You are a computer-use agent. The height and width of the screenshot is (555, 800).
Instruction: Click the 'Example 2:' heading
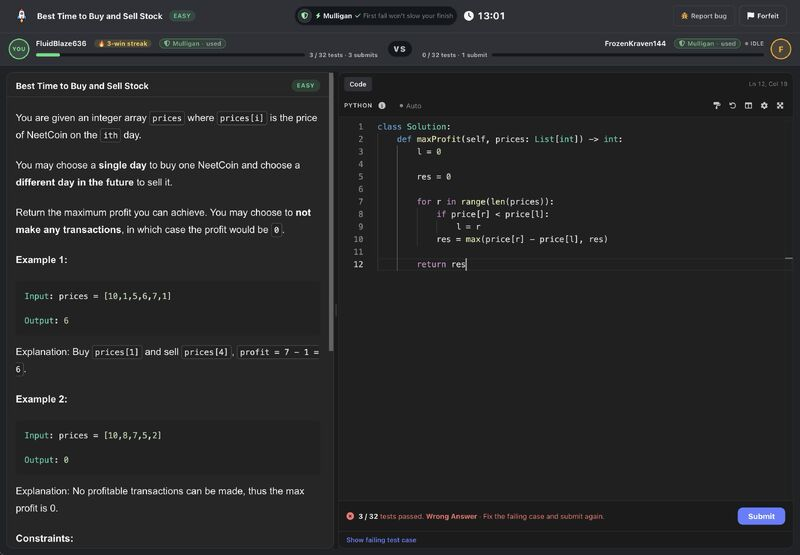click(41, 399)
